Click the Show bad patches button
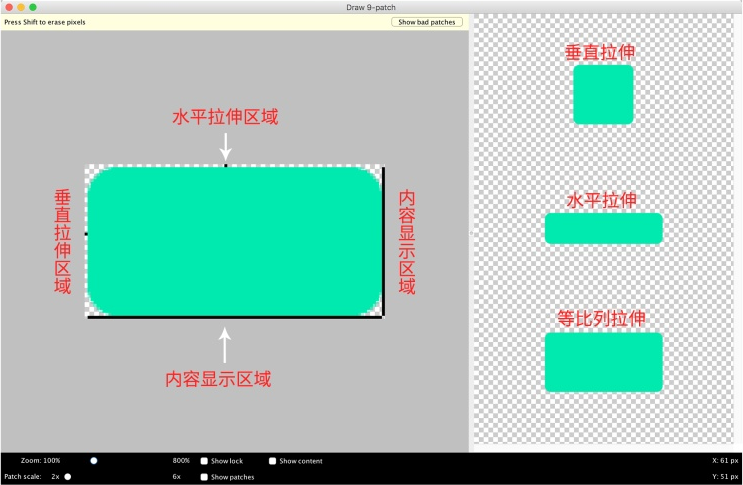743x485 pixels. [427, 21]
